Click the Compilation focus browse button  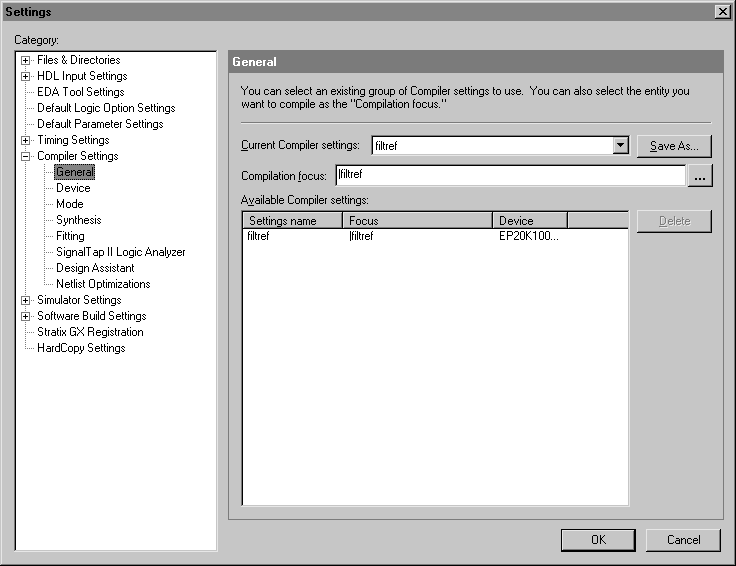(700, 176)
